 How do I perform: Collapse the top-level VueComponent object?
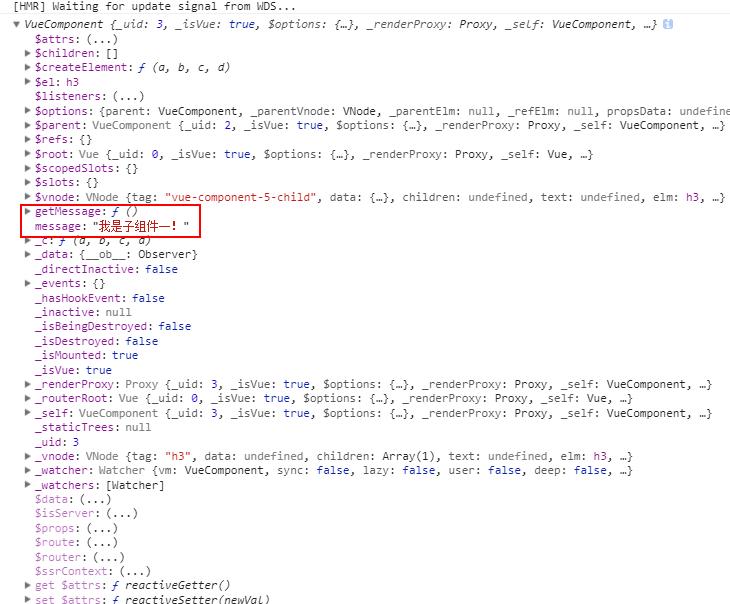17,24
